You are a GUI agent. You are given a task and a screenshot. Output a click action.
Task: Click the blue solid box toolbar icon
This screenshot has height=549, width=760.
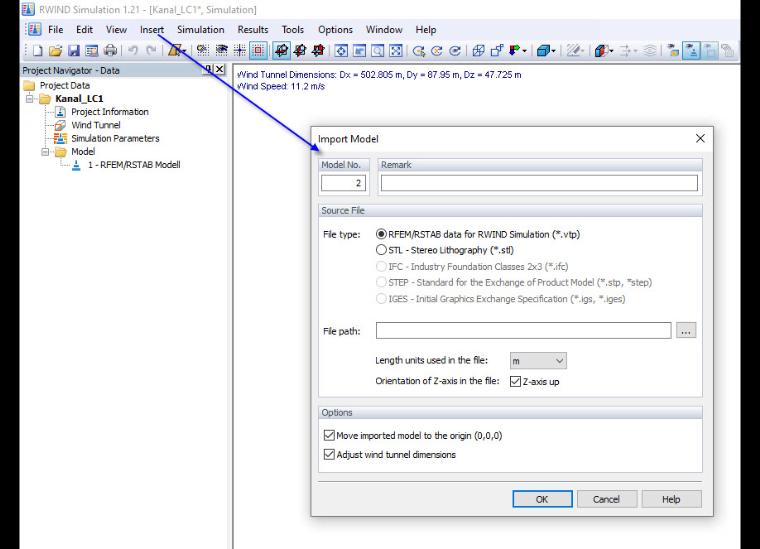[543, 50]
